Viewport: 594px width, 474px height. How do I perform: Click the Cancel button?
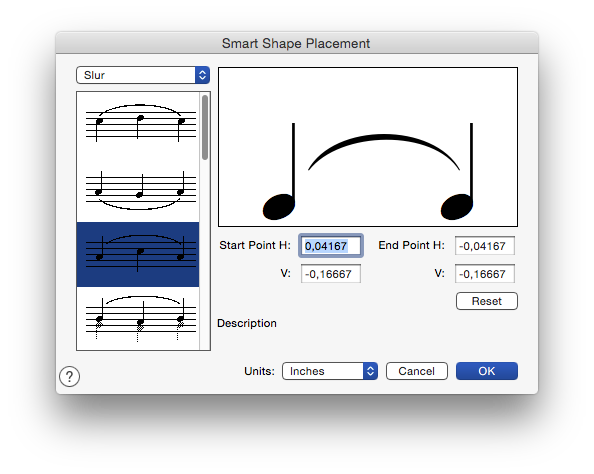coord(417,371)
